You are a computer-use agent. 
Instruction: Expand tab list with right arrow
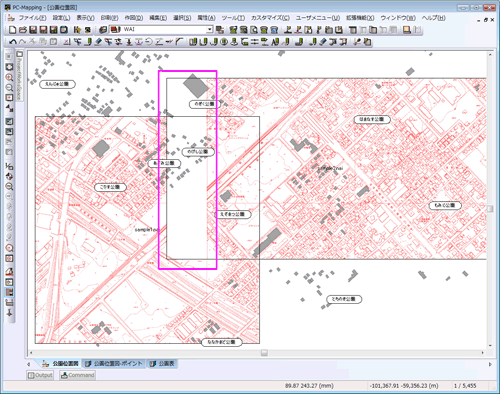pyautogui.click(x=490, y=364)
